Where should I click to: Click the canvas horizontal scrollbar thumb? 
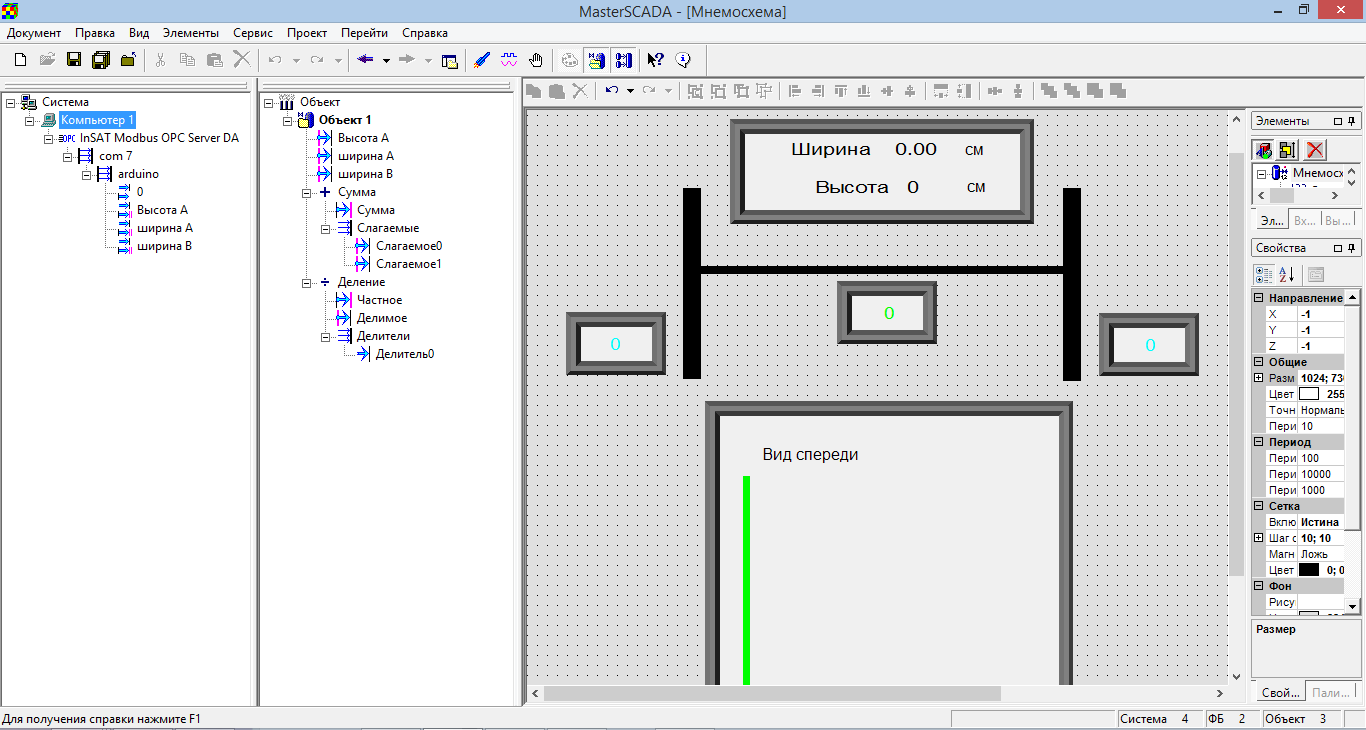(771, 693)
